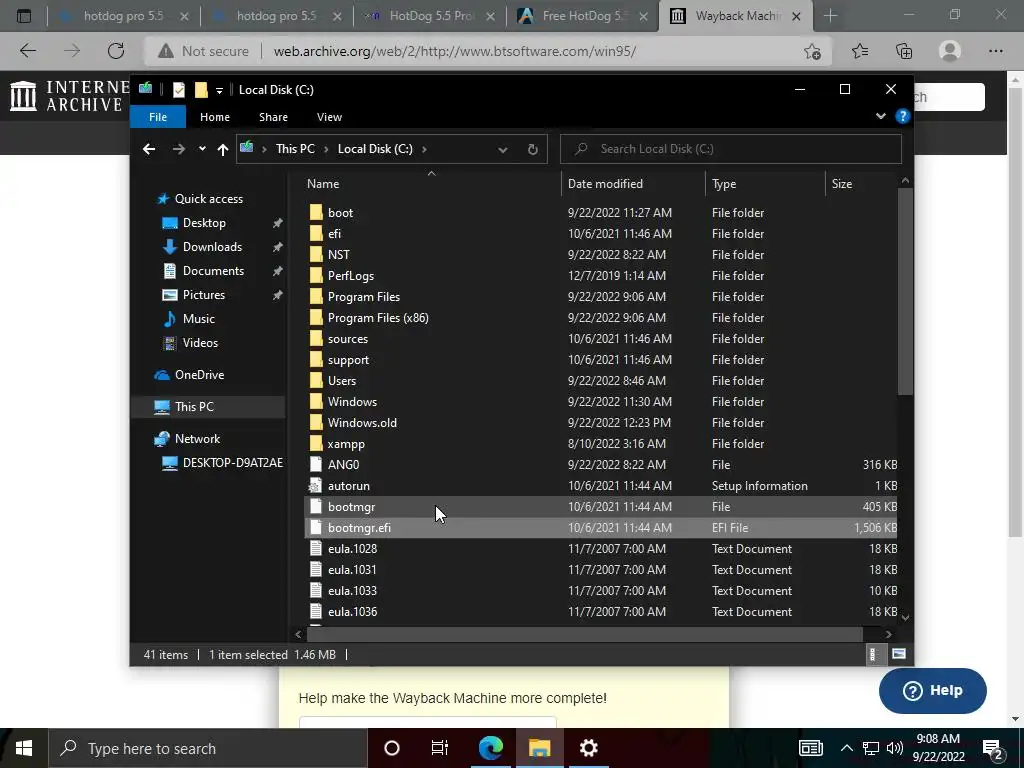Image resolution: width=1024 pixels, height=768 pixels.
Task: Click the horizontal scrollbar of file list
Action: tap(584, 633)
